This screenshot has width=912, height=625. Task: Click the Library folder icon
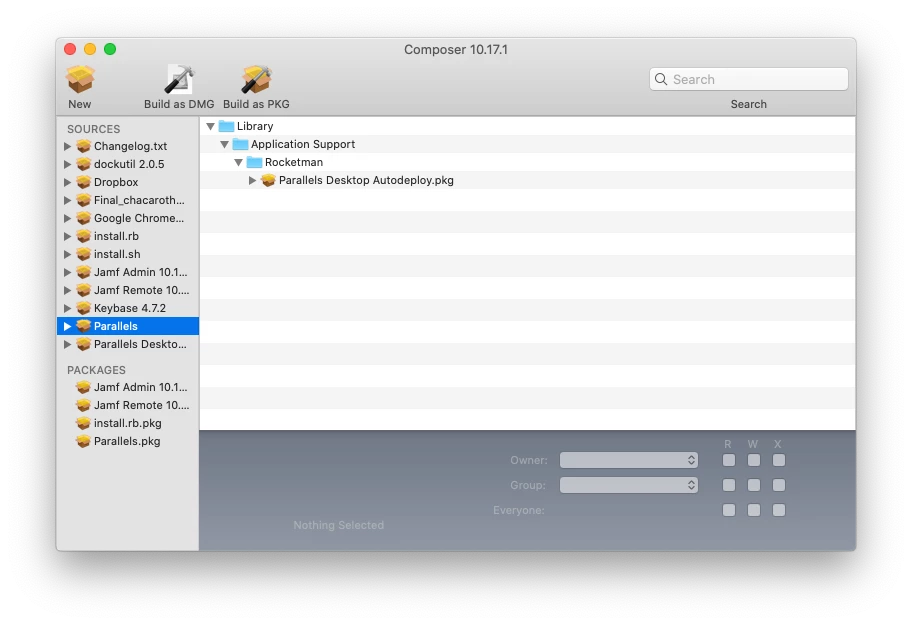(226, 126)
